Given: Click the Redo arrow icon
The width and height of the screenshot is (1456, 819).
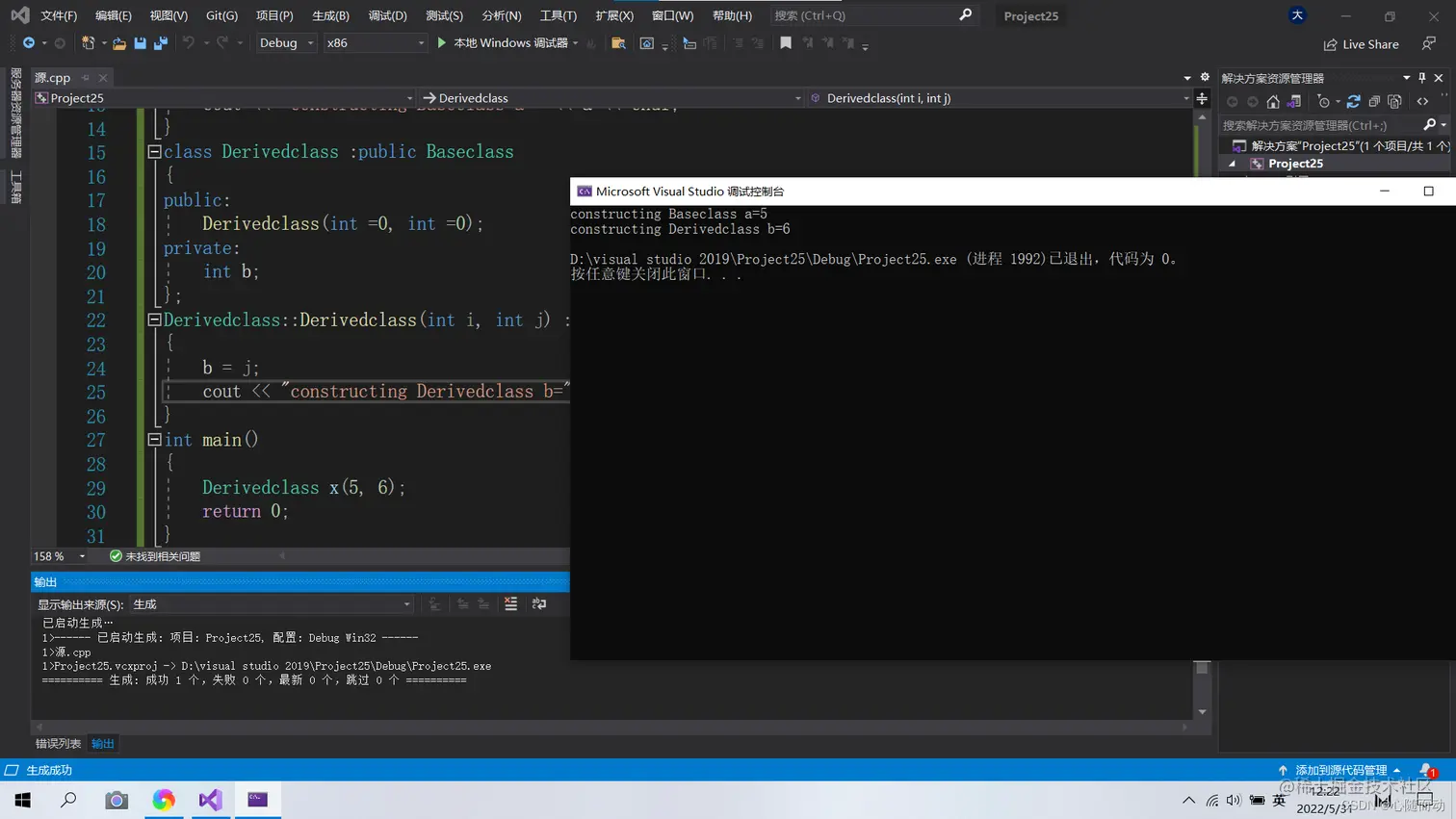Looking at the screenshot, I should click(222, 43).
